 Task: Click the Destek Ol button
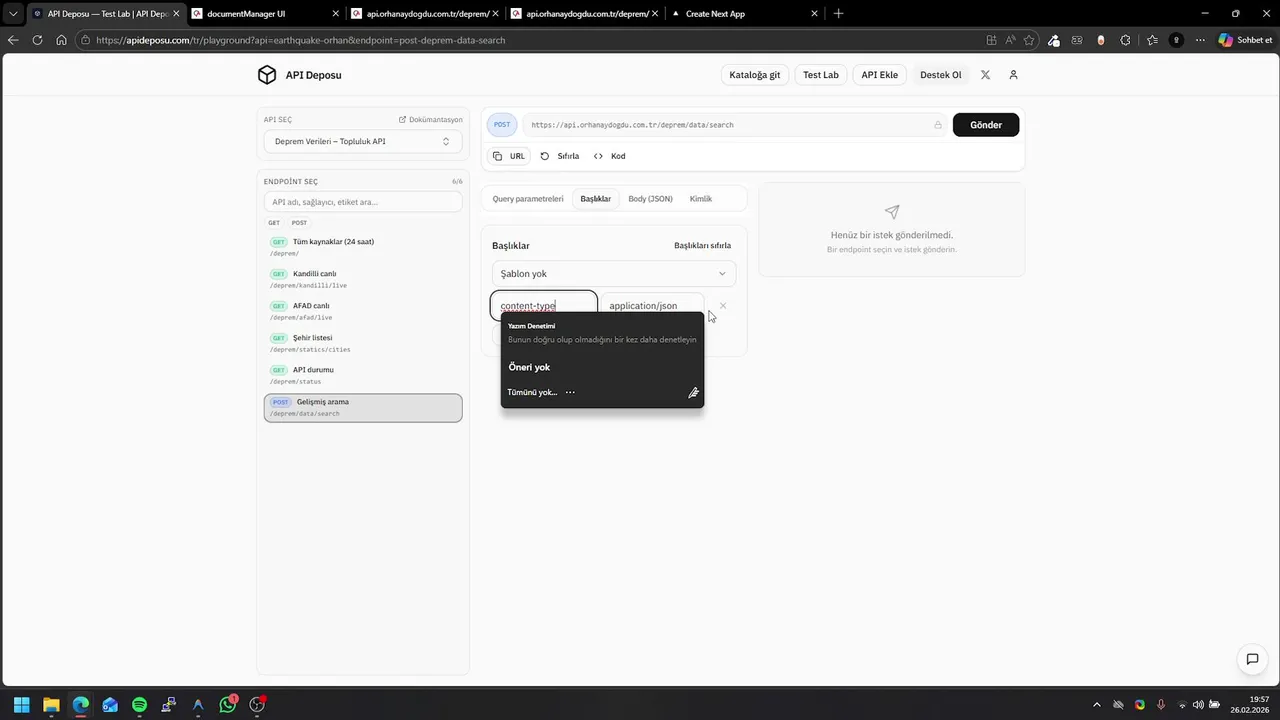click(941, 75)
